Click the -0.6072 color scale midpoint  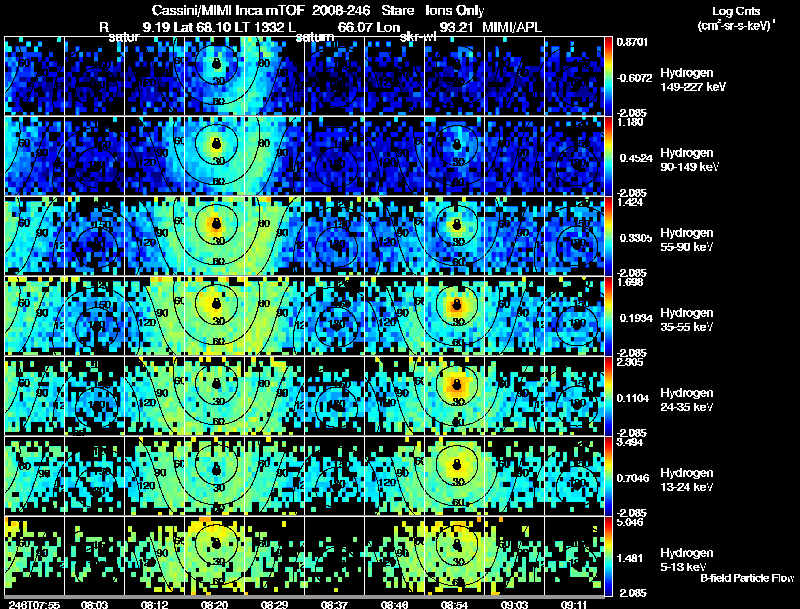point(634,78)
